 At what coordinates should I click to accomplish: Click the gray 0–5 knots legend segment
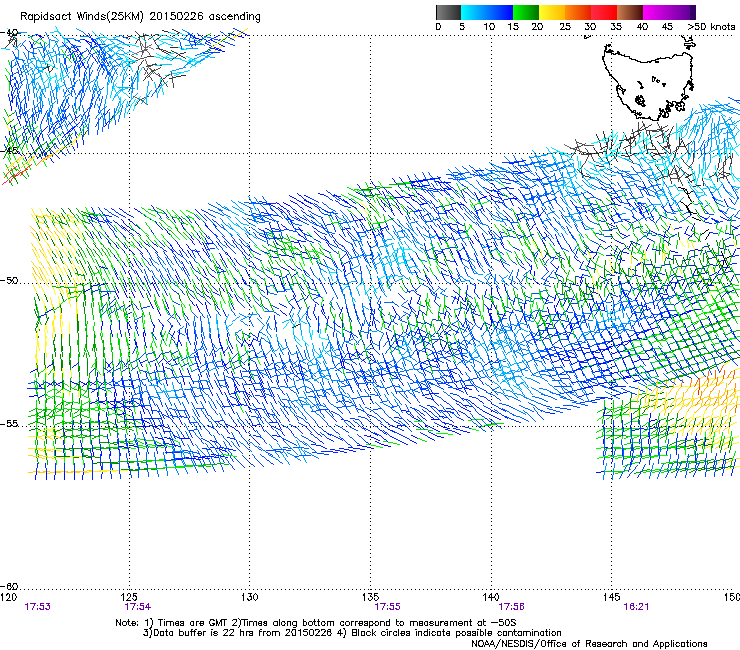(x=448, y=12)
